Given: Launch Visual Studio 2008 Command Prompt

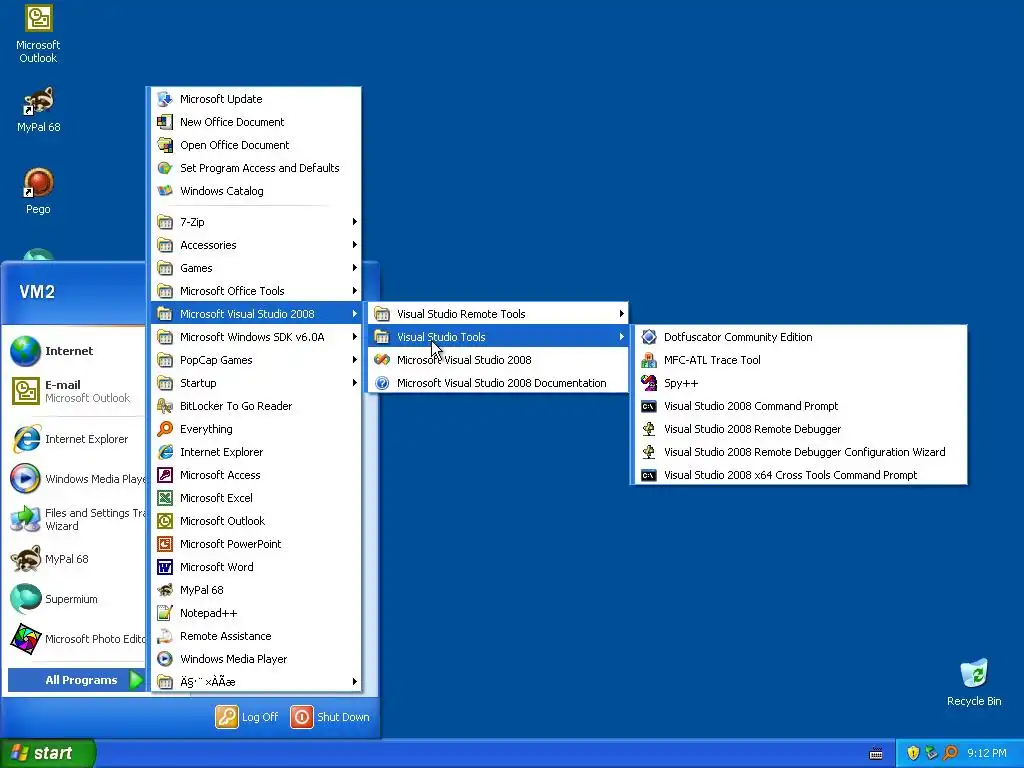Looking at the screenshot, I should [x=799, y=406].
